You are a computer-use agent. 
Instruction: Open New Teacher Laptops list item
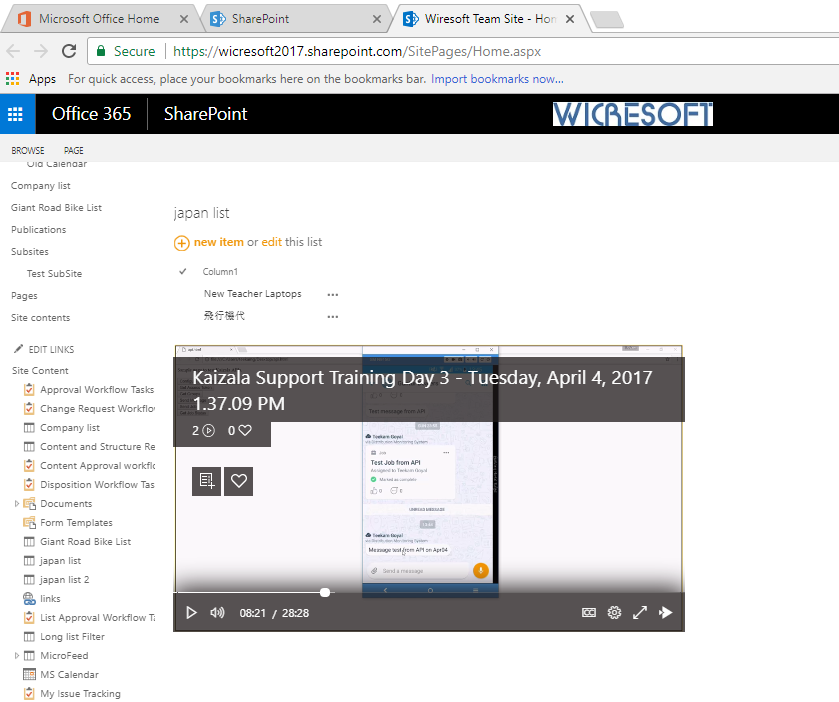253,294
